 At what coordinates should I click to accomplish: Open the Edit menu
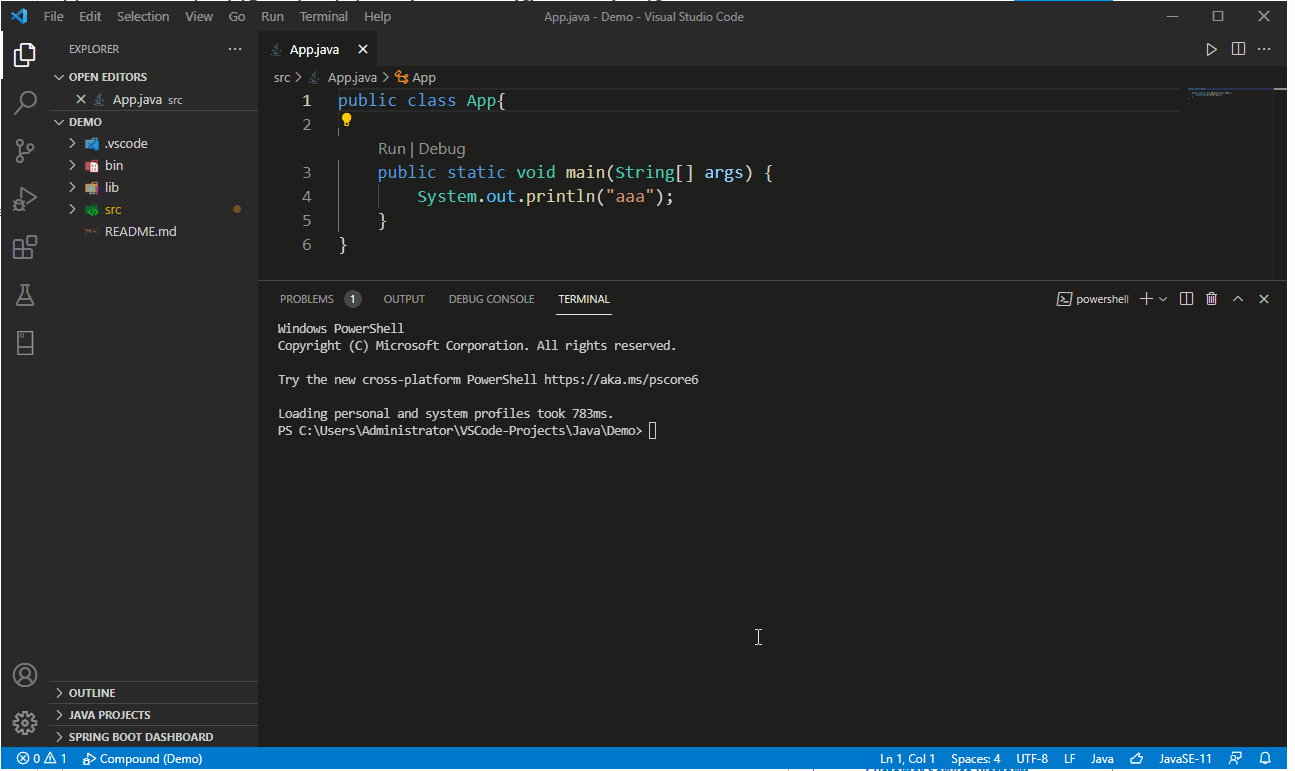point(90,17)
